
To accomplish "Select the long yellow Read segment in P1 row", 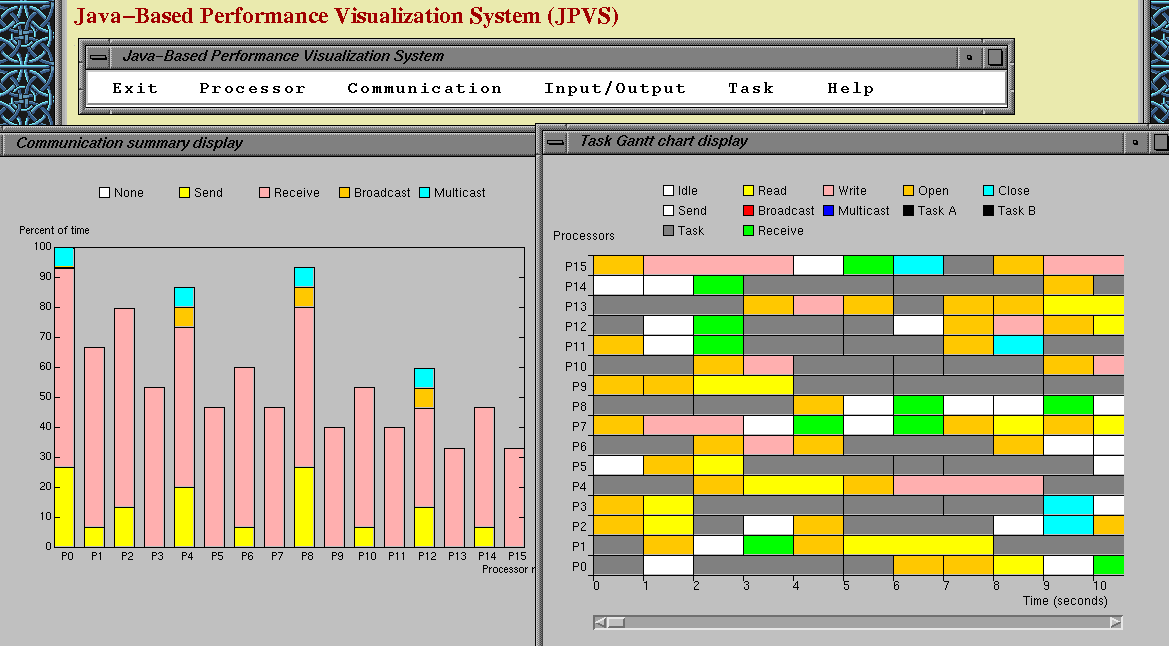I will 918,546.
